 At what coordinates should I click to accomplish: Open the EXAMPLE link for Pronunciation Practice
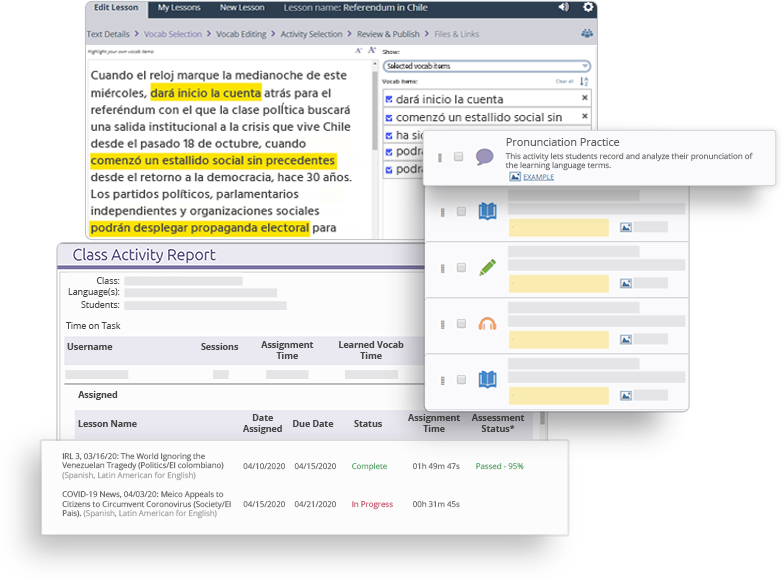[538, 177]
